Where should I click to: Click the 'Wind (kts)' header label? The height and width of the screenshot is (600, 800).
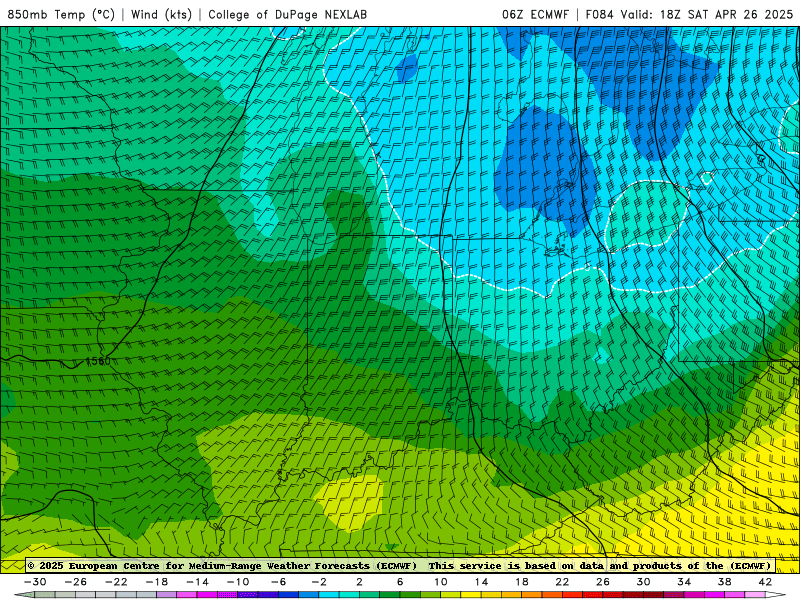point(161,15)
